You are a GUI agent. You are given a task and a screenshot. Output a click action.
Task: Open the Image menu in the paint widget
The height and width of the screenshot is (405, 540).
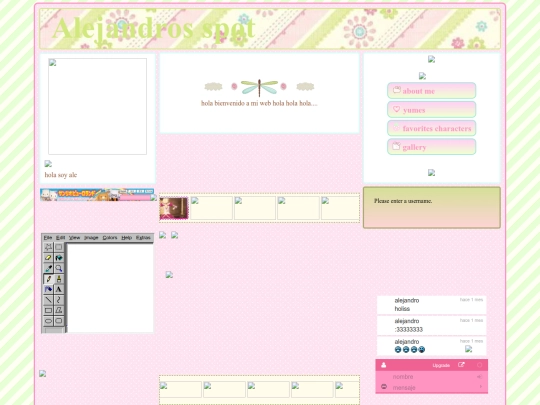(91, 238)
